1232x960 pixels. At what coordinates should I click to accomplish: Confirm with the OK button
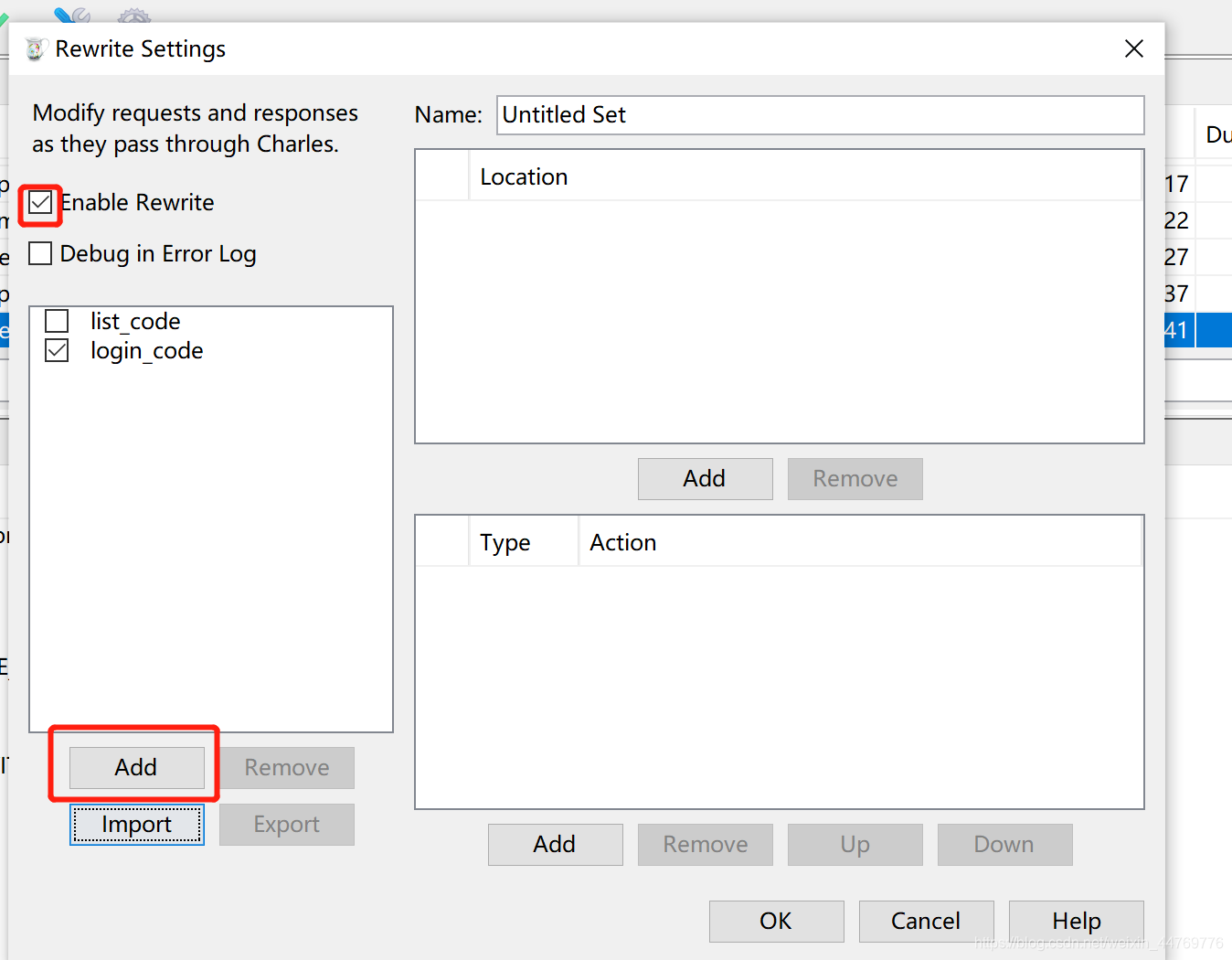(x=776, y=922)
